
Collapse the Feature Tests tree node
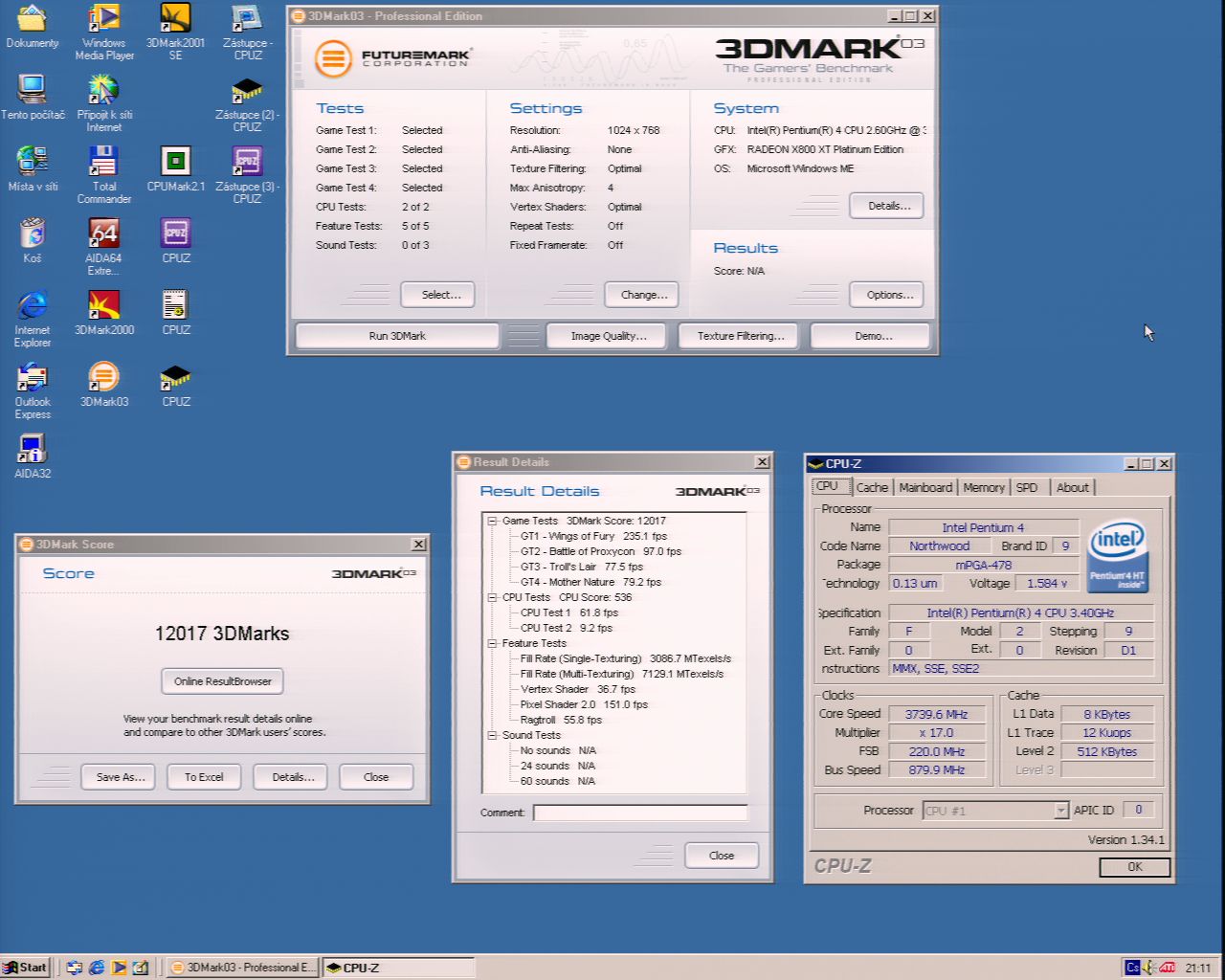tap(492, 643)
